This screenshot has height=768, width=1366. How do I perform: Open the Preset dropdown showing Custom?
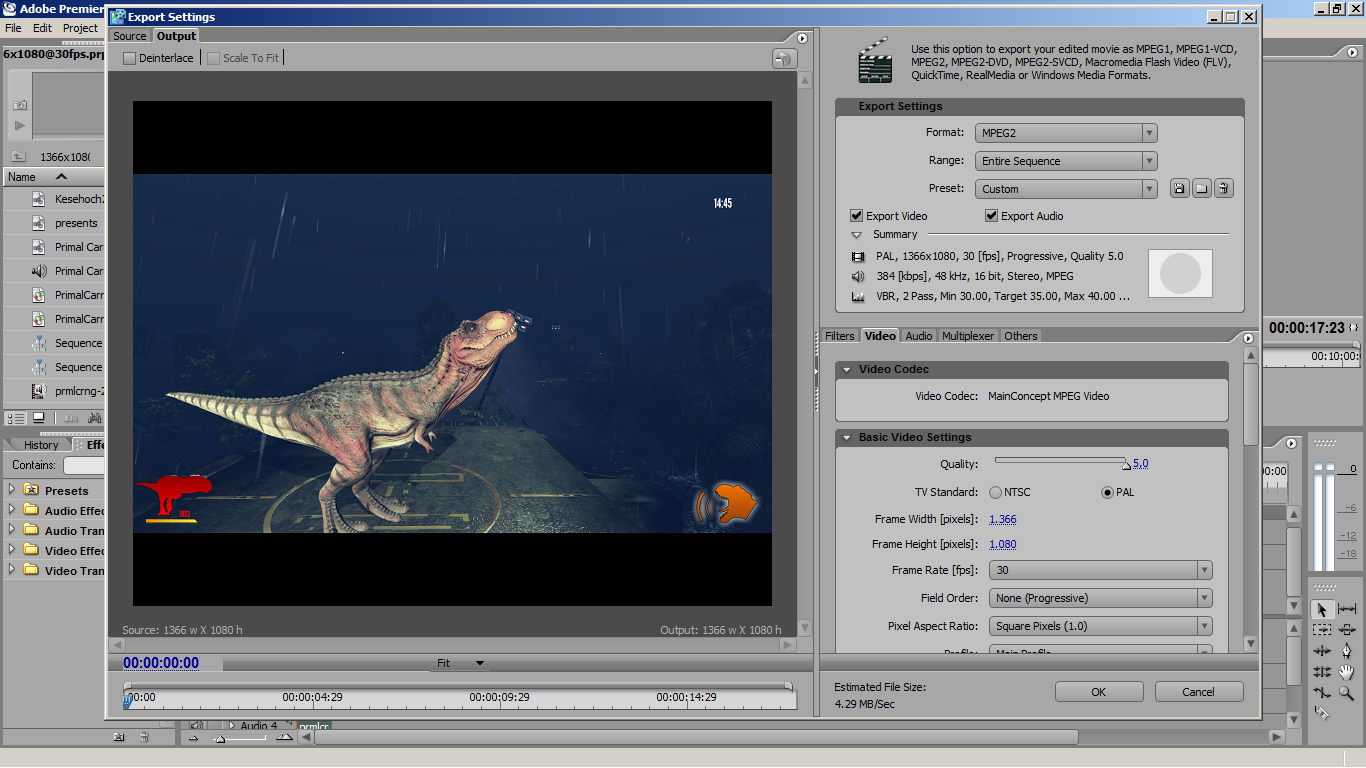[x=1066, y=189]
